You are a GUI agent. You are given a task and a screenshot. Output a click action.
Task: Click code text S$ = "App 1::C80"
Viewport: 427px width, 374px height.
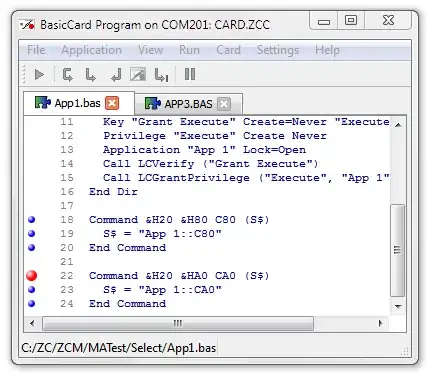pyautogui.click(x=162, y=234)
